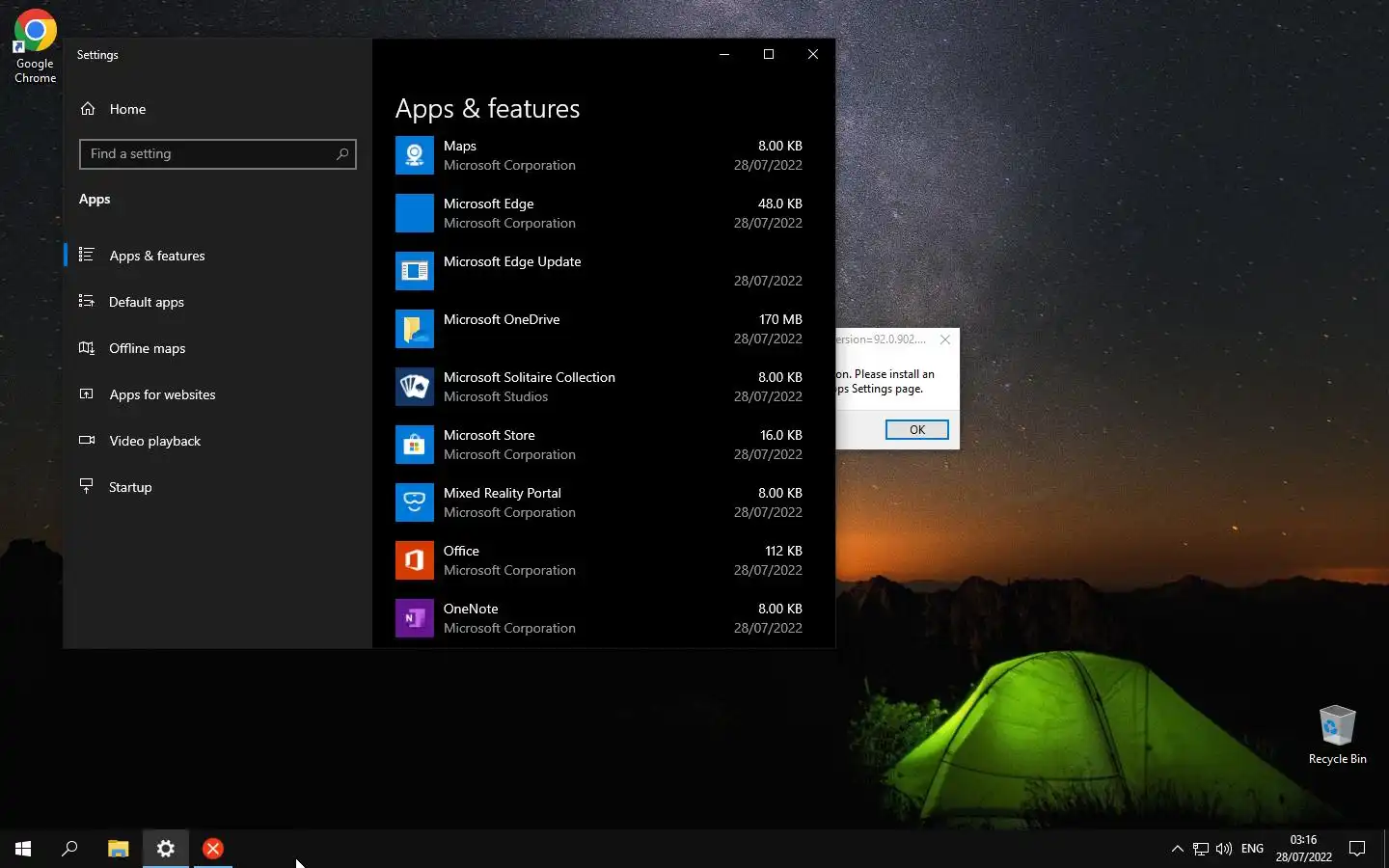
Task: Select the Office entry name
Action: (461, 551)
